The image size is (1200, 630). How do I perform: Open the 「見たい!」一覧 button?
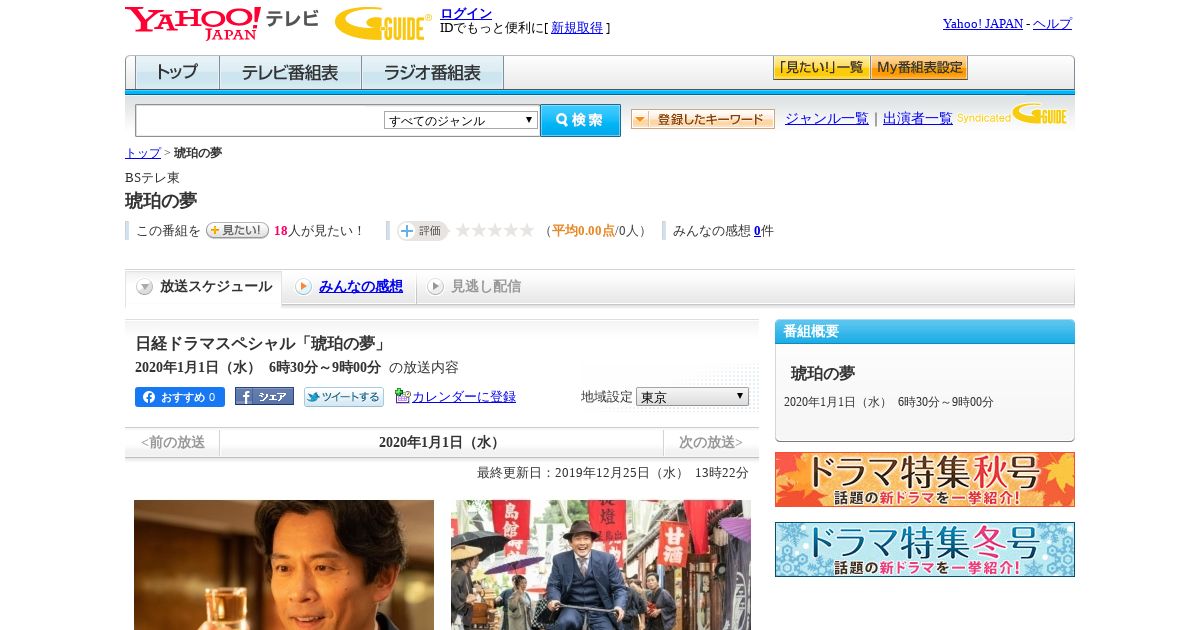pyautogui.click(x=821, y=68)
